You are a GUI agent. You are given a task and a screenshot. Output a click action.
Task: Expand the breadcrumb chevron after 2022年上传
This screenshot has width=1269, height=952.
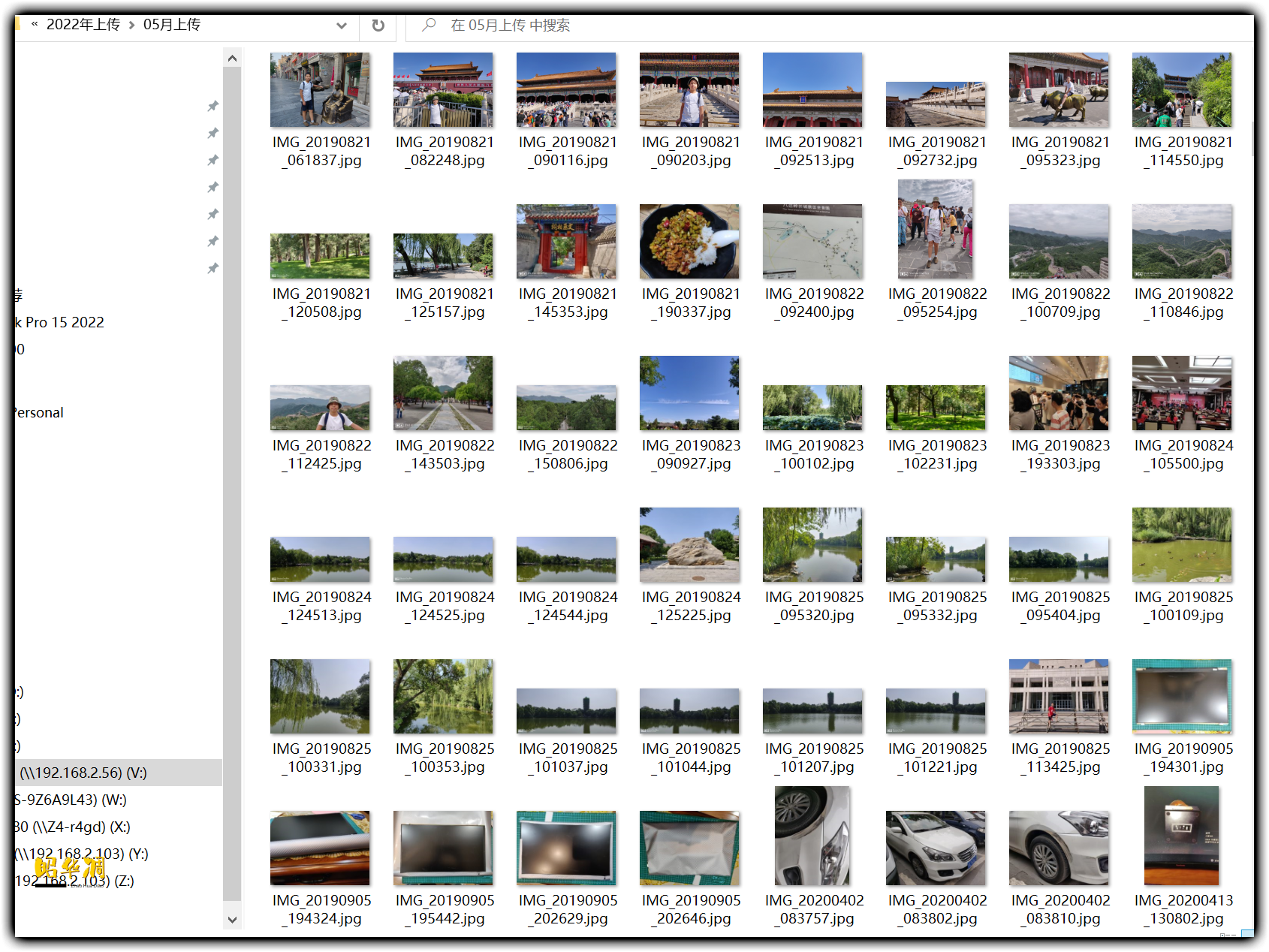[132, 25]
